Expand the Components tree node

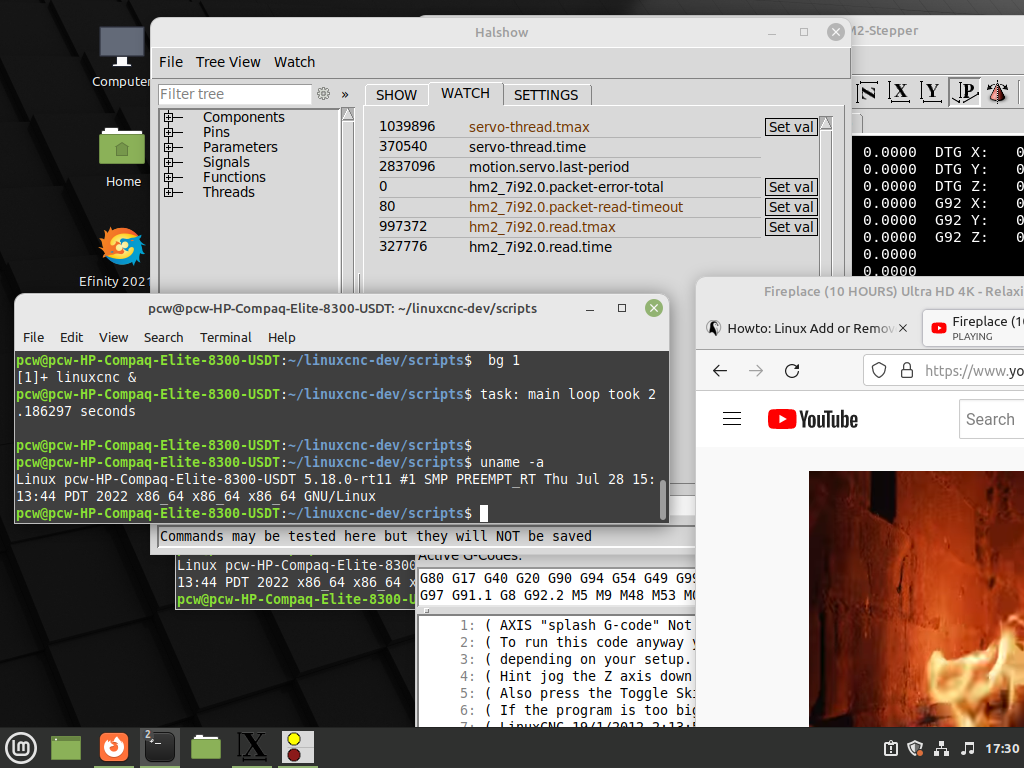click(169, 118)
